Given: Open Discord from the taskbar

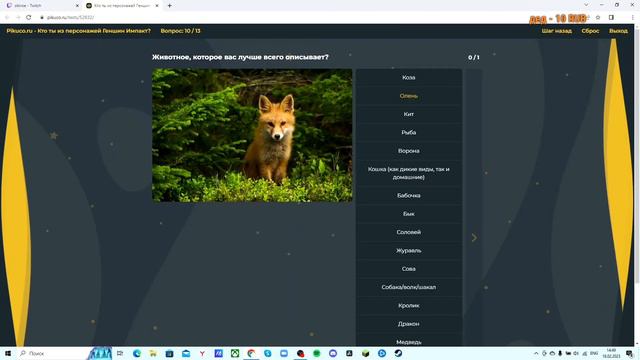Looking at the screenshot, I should 333,353.
